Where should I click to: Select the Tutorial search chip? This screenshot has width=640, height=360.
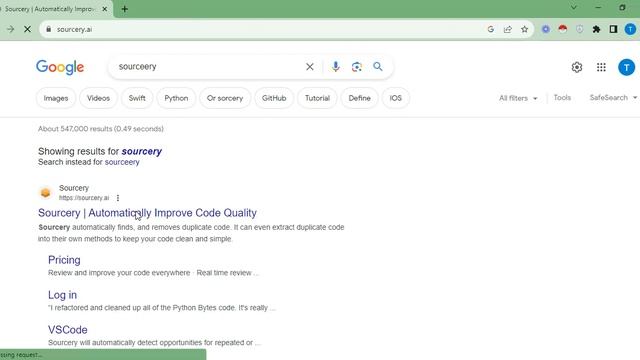317,98
